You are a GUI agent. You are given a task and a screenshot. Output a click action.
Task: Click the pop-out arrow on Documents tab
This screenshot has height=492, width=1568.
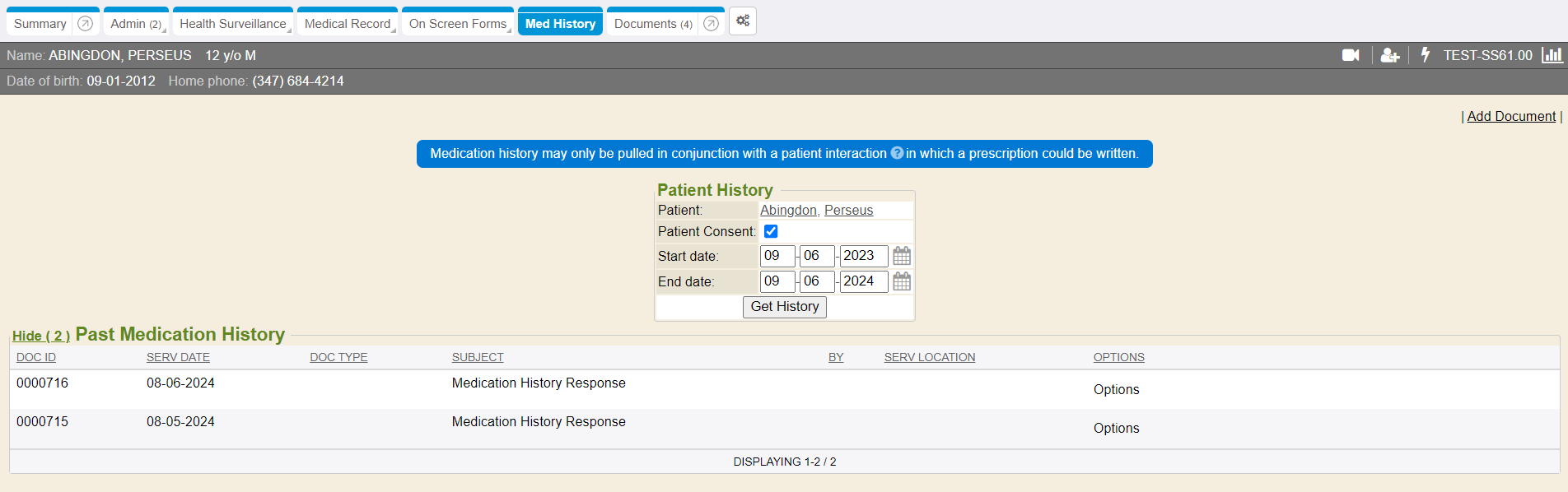point(711,24)
